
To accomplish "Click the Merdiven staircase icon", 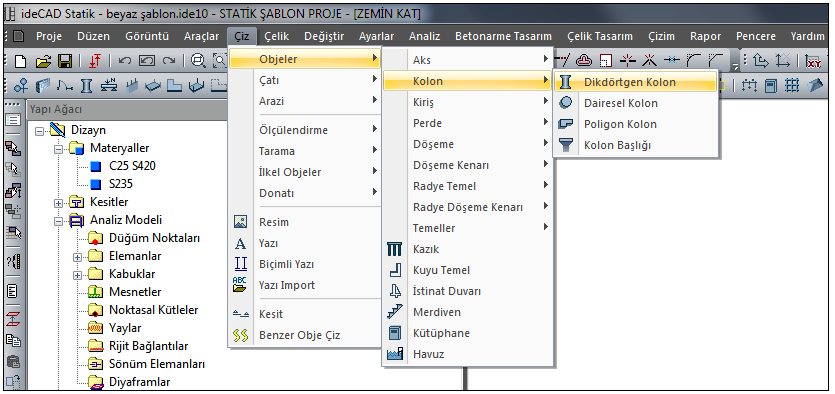I will (395, 312).
